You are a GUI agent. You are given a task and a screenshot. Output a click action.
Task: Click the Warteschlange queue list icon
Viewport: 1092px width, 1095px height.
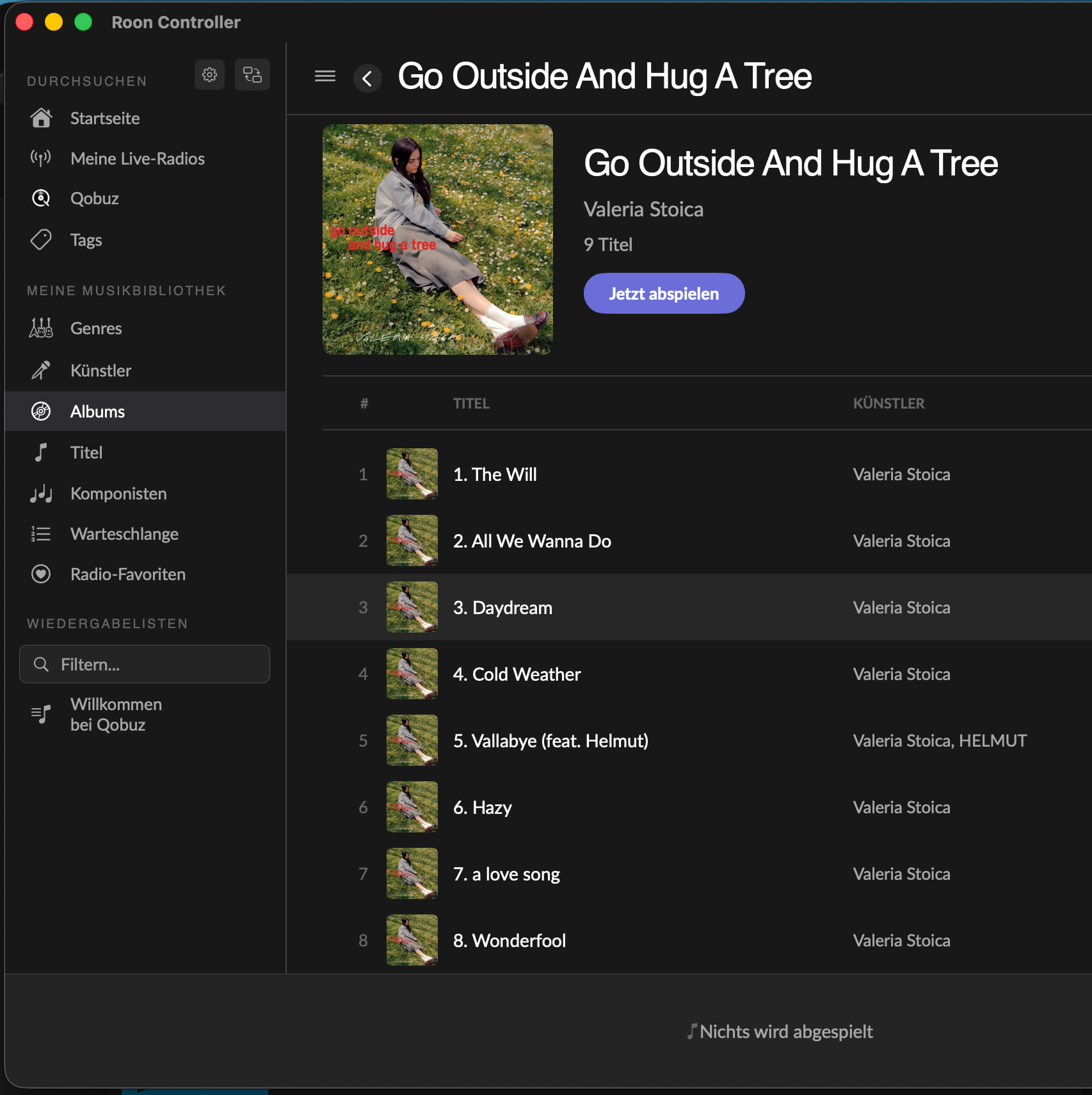pos(41,533)
